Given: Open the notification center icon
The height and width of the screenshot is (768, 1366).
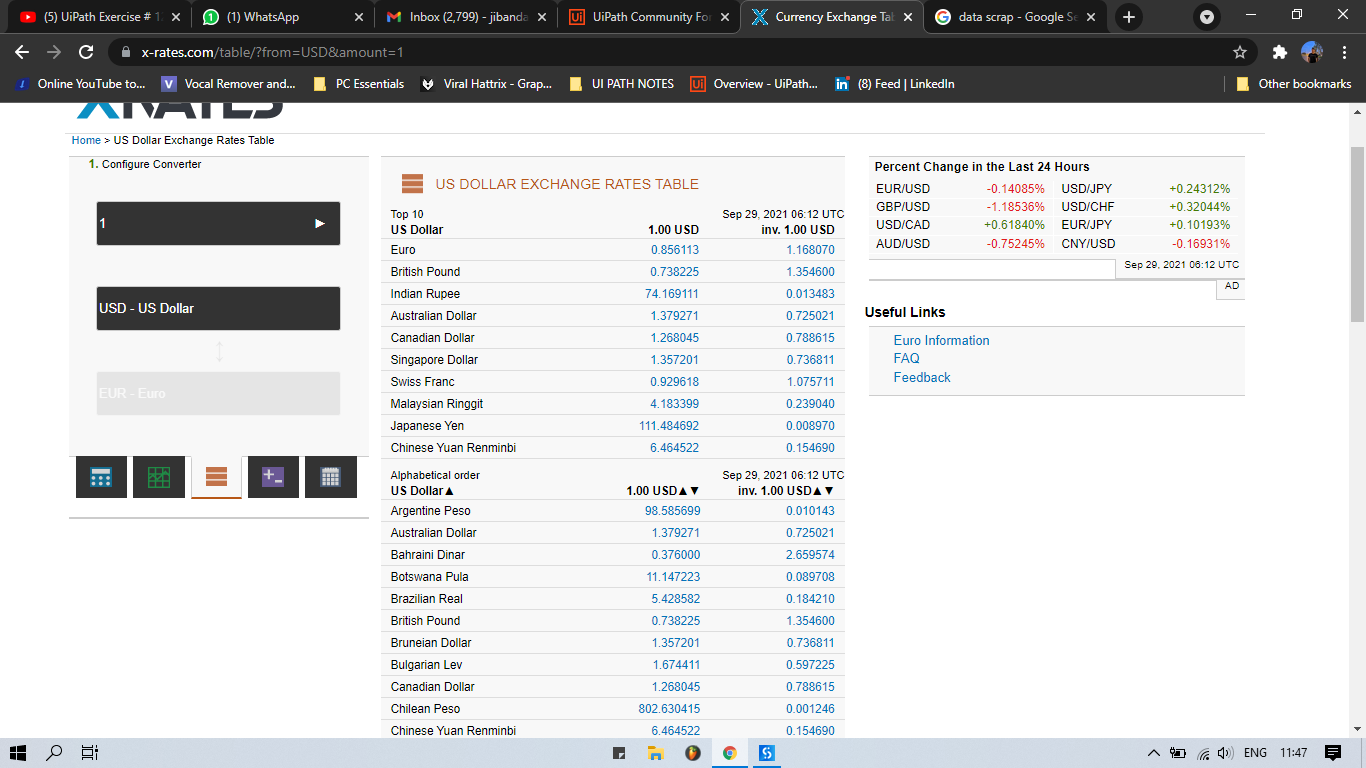Looking at the screenshot, I should coord(1333,753).
